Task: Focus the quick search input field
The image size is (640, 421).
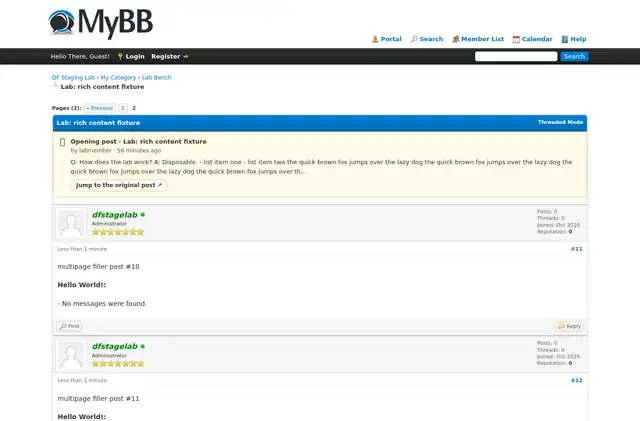Action: tap(516, 56)
